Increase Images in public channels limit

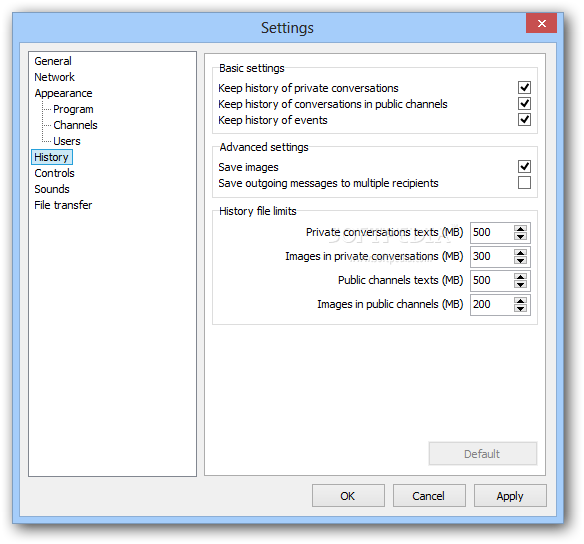520,301
